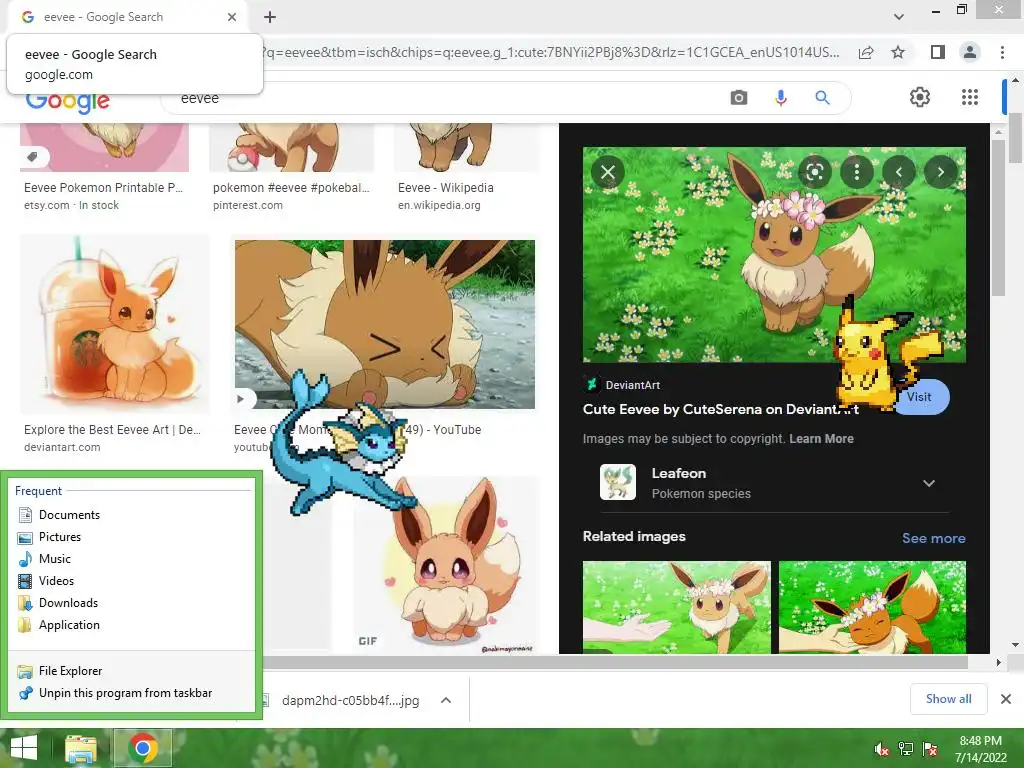
Task: Open See more related images link
Action: [933, 538]
